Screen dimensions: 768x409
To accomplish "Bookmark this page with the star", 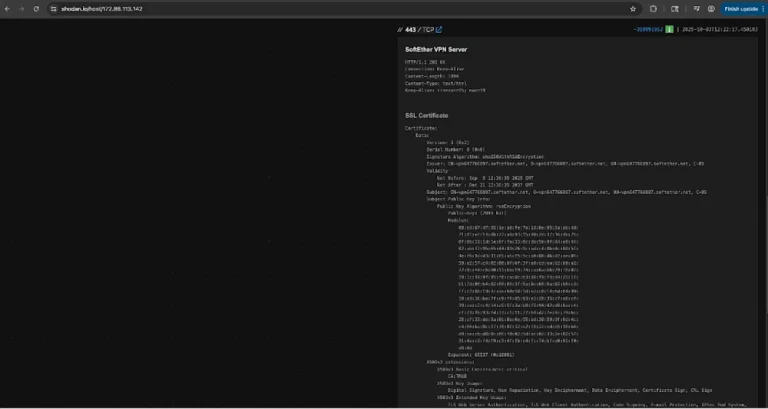I will pyautogui.click(x=633, y=9).
